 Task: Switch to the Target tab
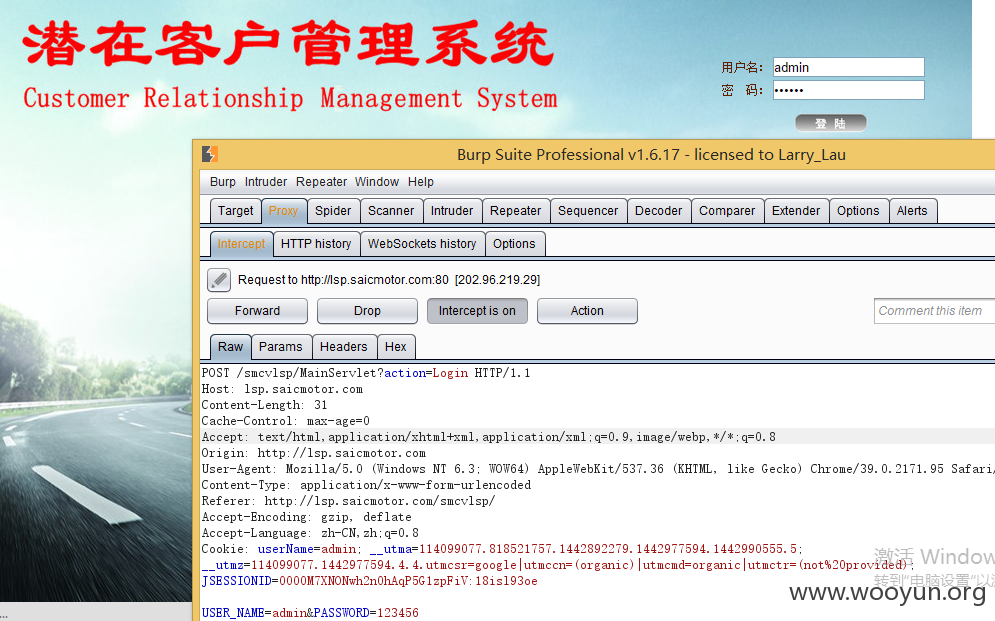pyautogui.click(x=235, y=211)
